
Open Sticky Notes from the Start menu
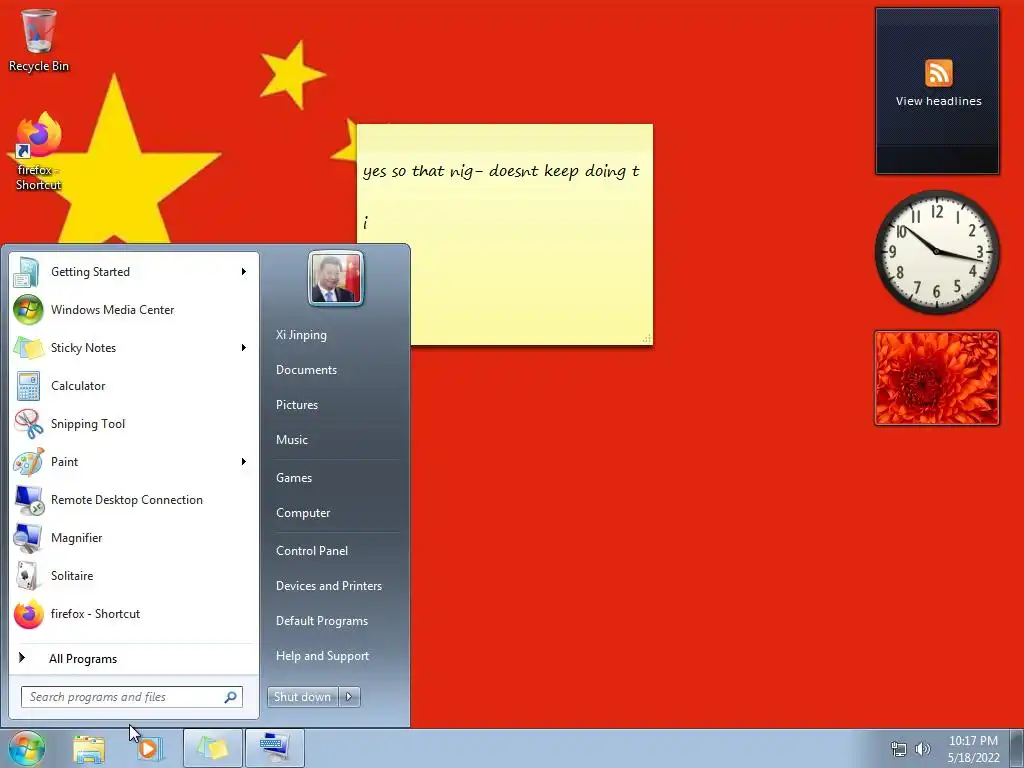pos(134,347)
